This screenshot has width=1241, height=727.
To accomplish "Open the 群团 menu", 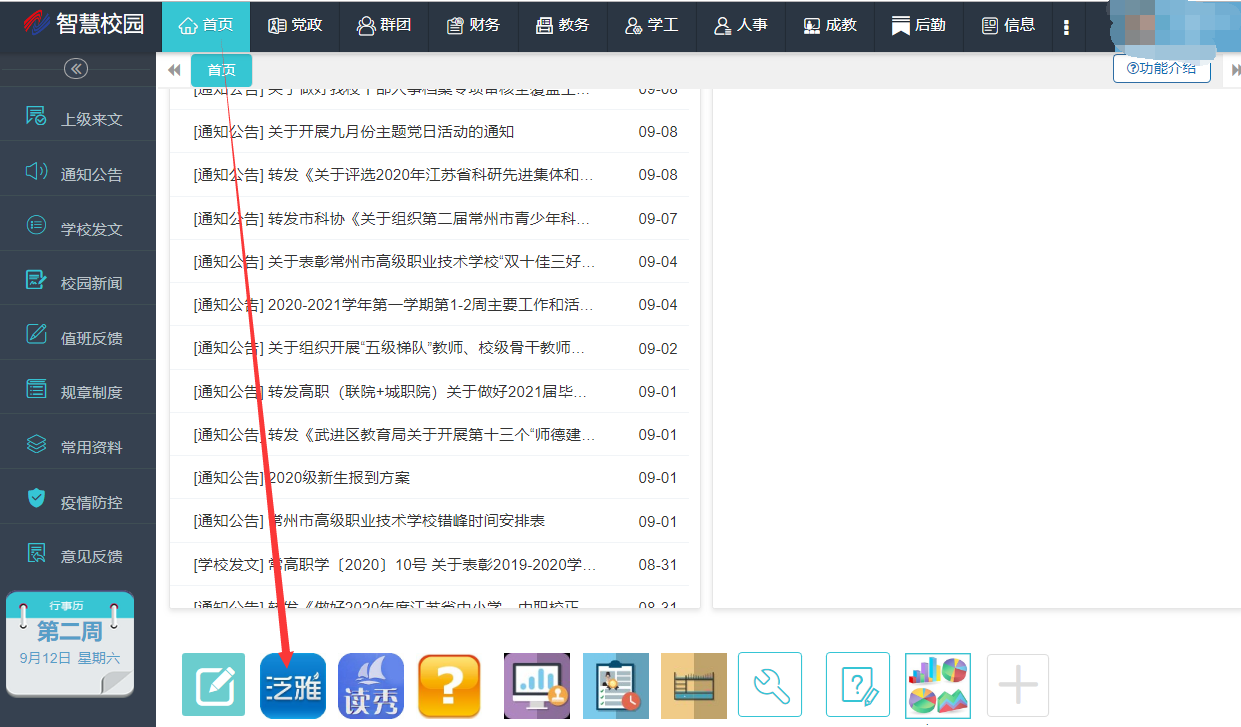I will pos(384,26).
